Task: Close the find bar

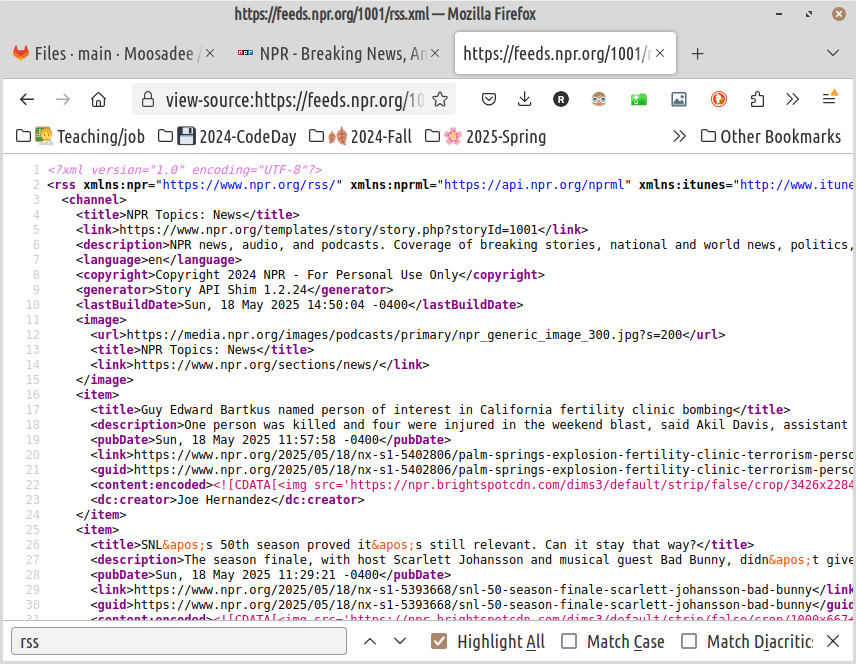Action: tap(833, 641)
